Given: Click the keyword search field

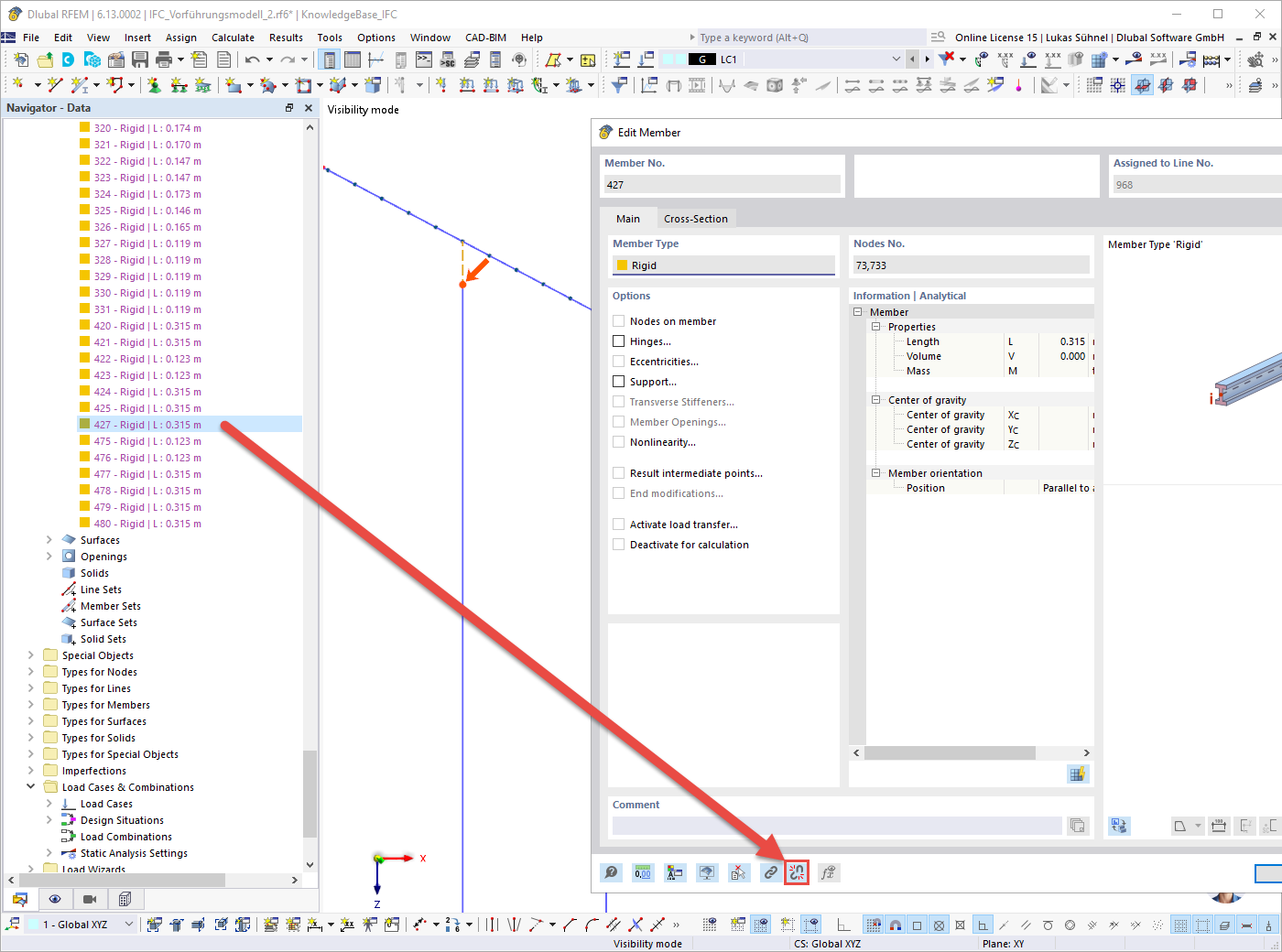Looking at the screenshot, I should pos(811,38).
